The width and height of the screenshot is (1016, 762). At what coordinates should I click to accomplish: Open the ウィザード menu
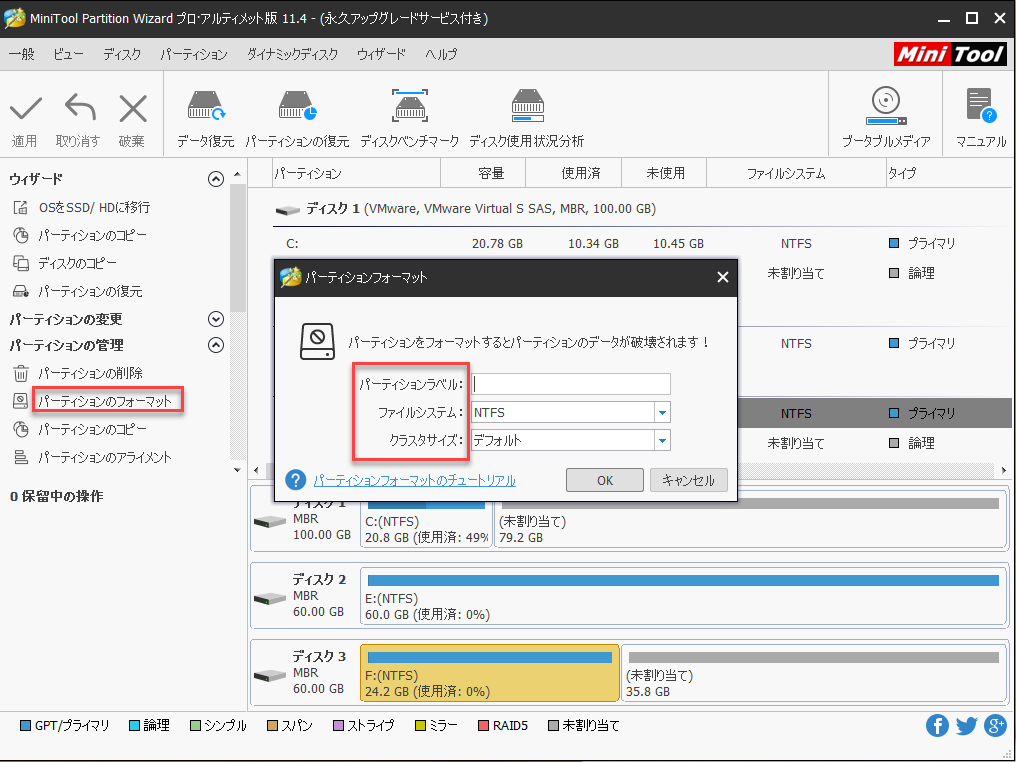381,54
